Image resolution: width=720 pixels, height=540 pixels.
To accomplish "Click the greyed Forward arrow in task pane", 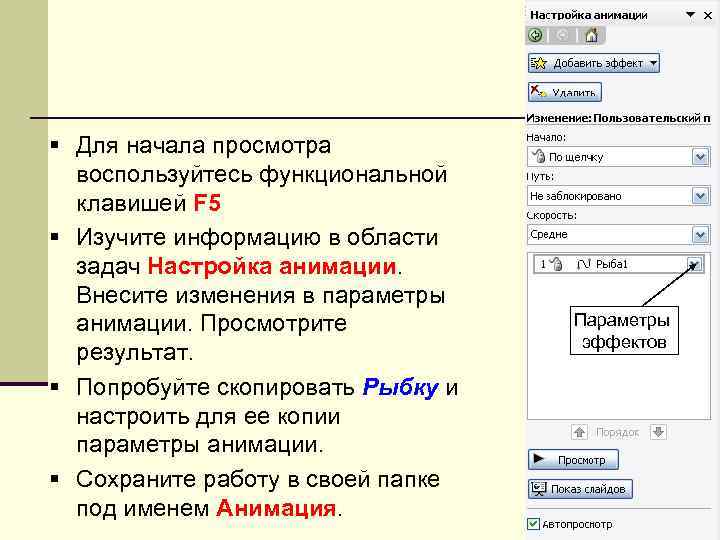I will [562, 35].
